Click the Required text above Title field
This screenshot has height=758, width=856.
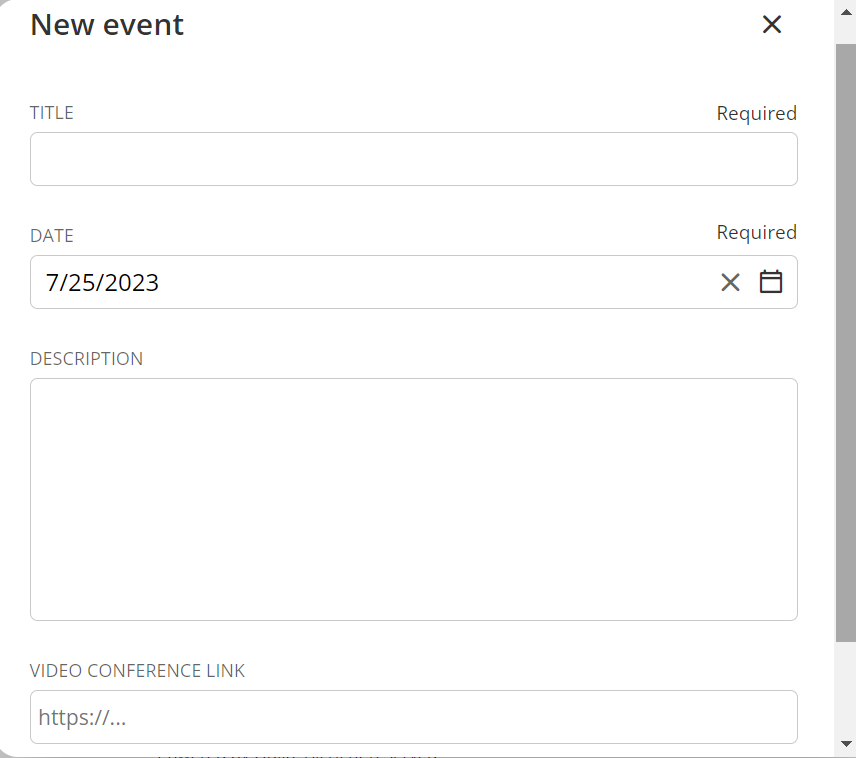coord(756,114)
